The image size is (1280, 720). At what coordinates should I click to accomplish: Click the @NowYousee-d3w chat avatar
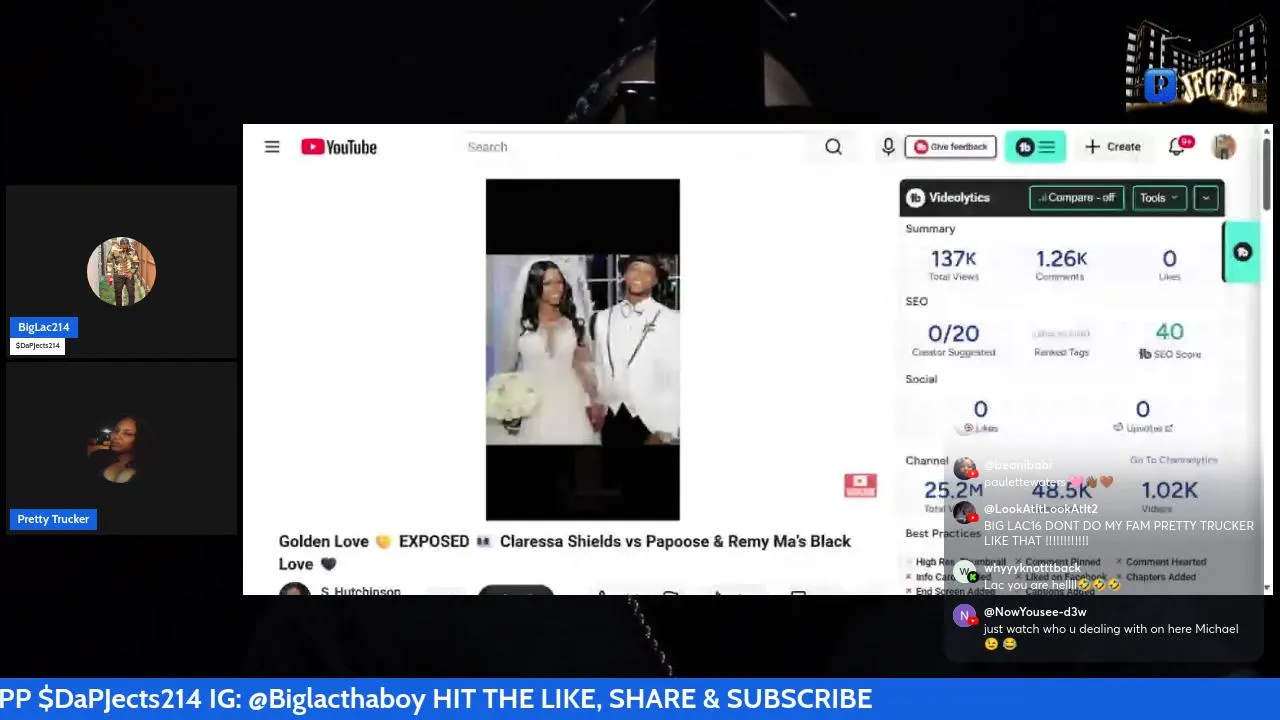(x=964, y=616)
